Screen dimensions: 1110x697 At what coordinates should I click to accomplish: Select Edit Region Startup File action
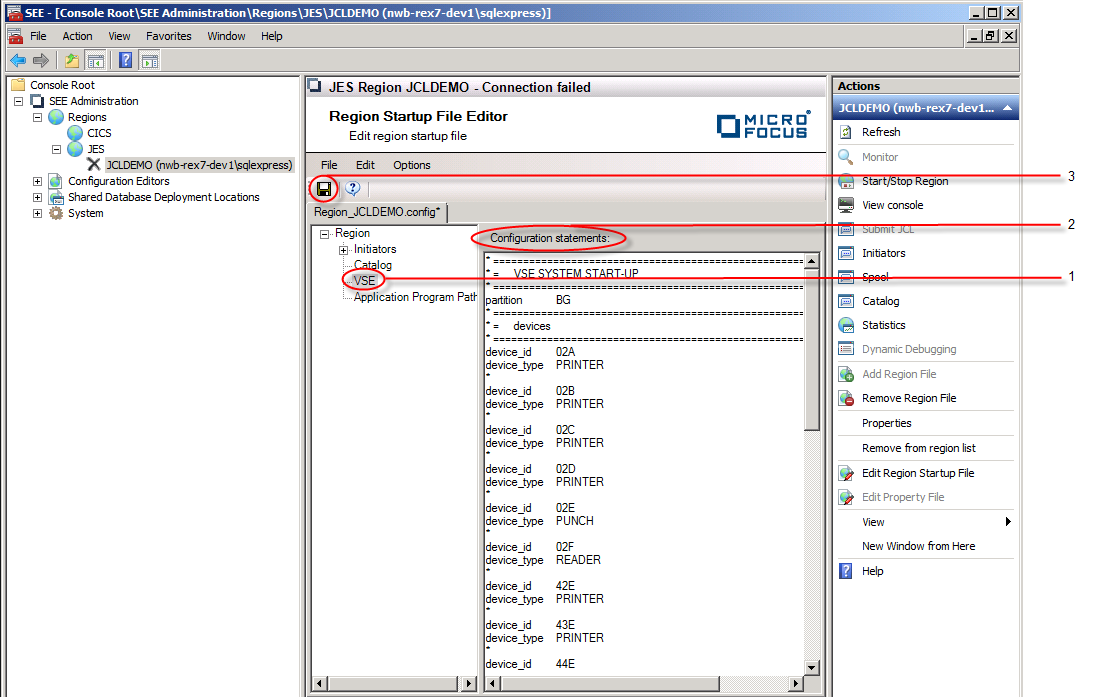click(x=917, y=473)
